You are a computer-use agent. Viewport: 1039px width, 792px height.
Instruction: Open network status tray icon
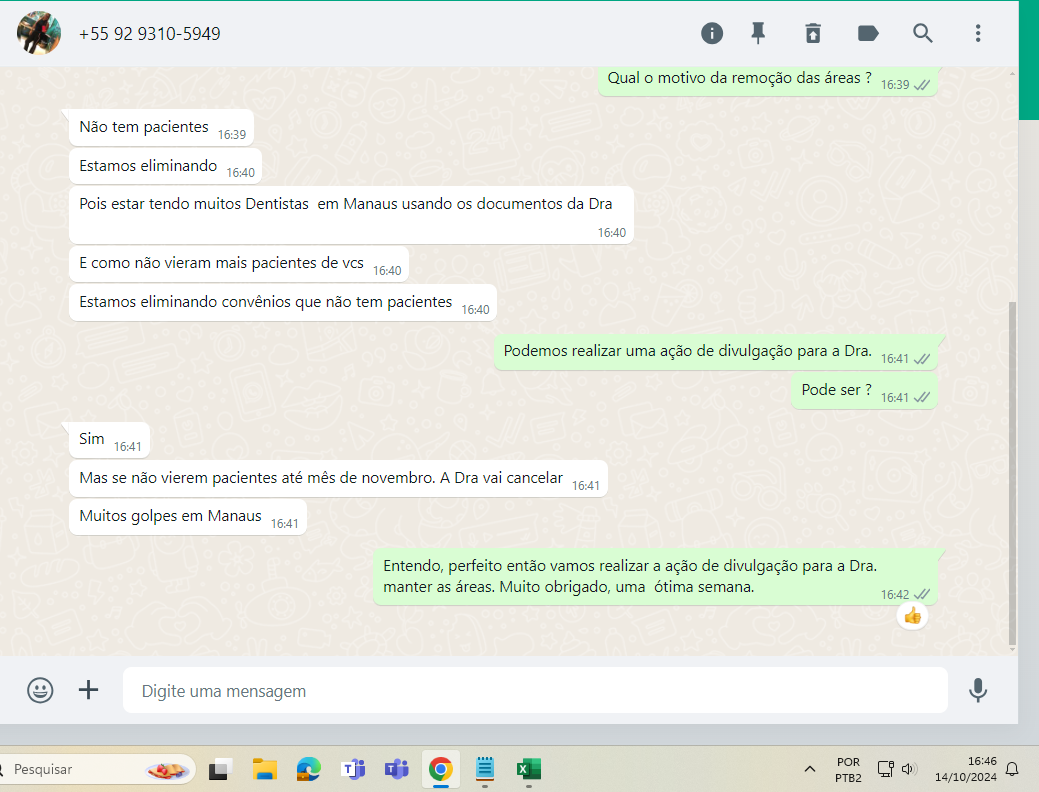(x=886, y=769)
